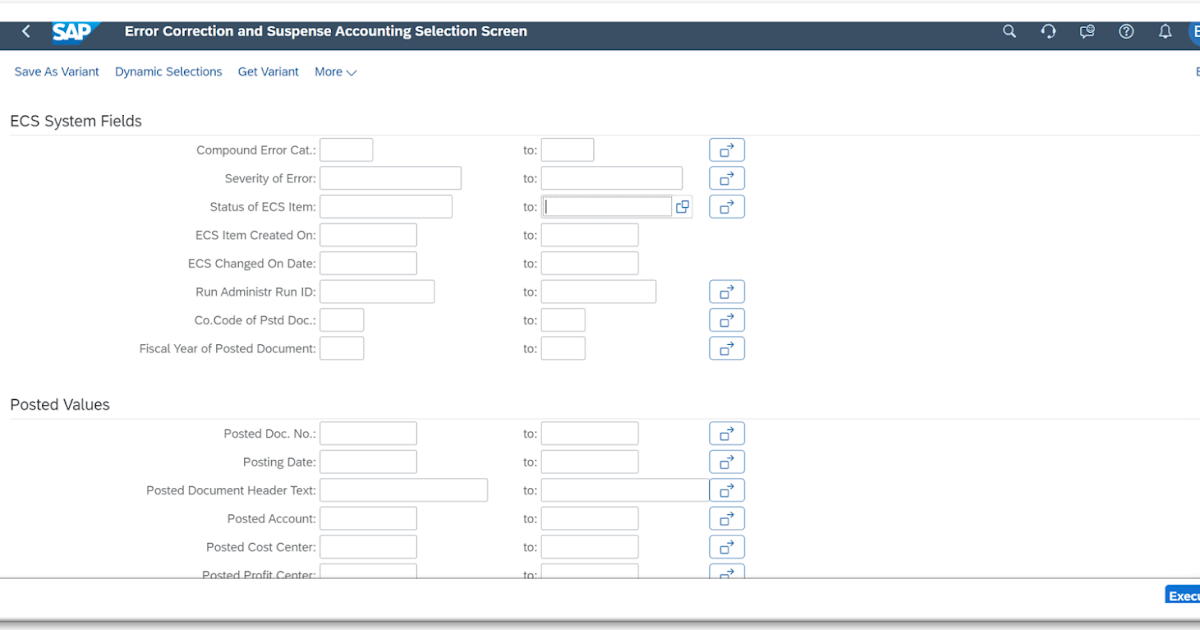Open the notifications bell
Viewport: 1200px width, 630px height.
(1165, 31)
